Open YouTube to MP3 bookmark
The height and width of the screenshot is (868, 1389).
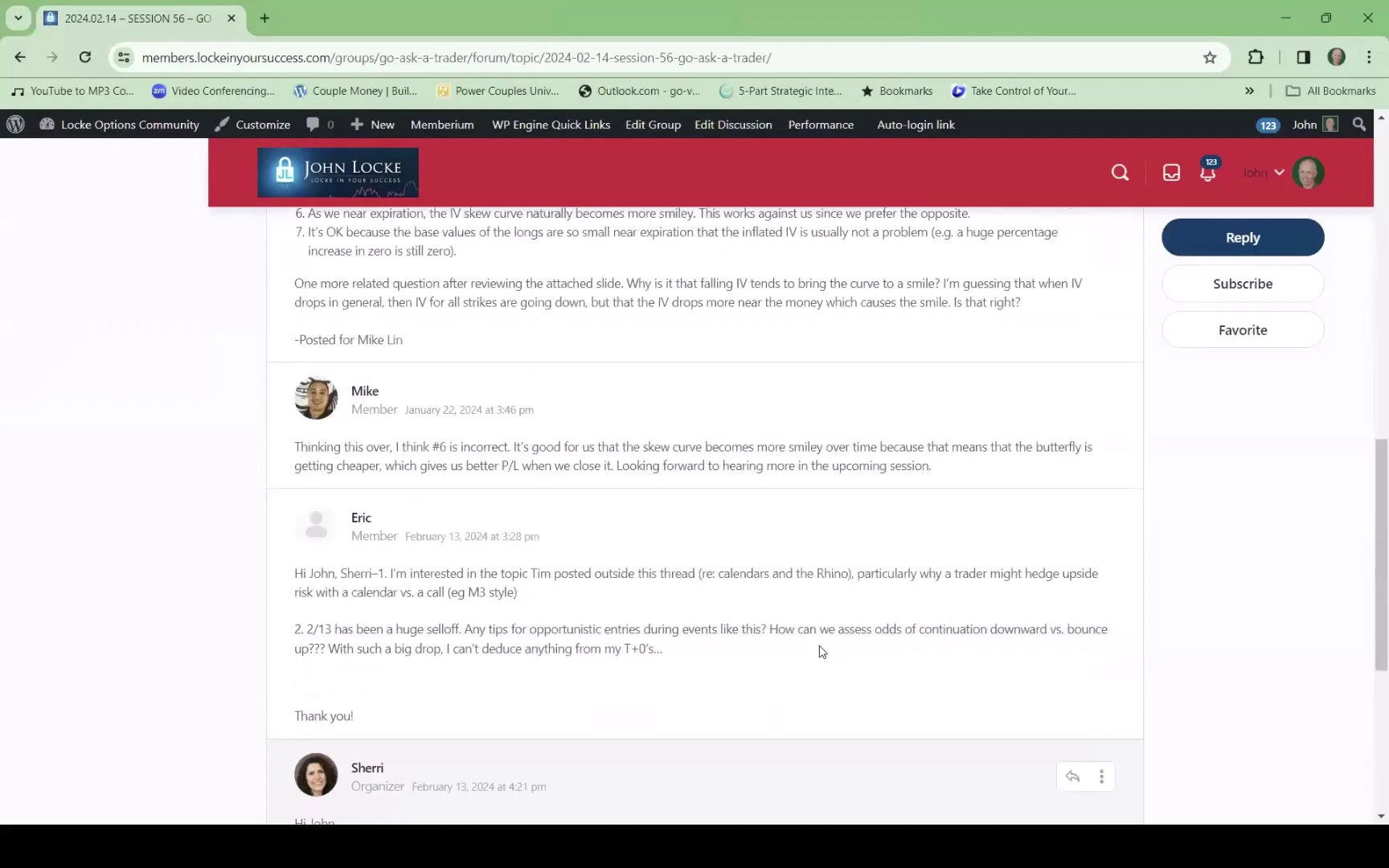tap(72, 91)
